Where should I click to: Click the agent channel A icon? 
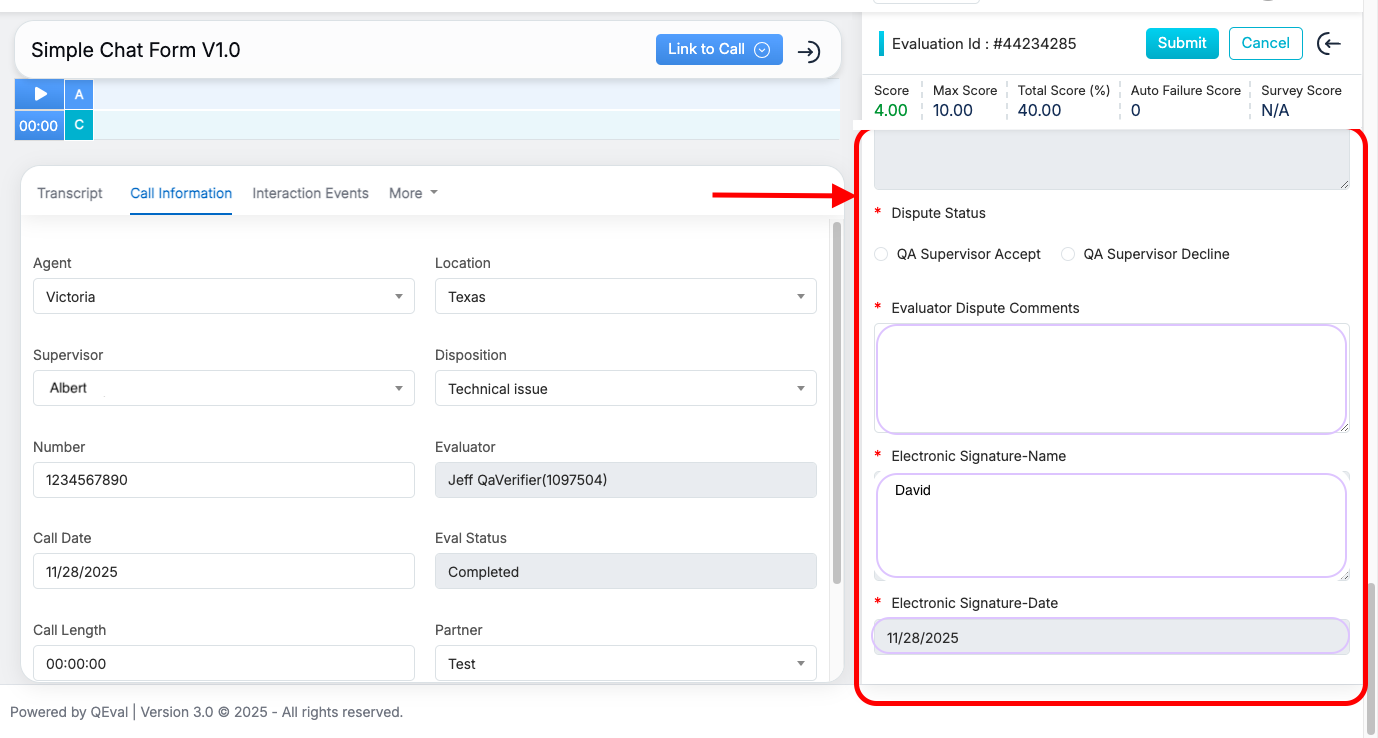79,95
